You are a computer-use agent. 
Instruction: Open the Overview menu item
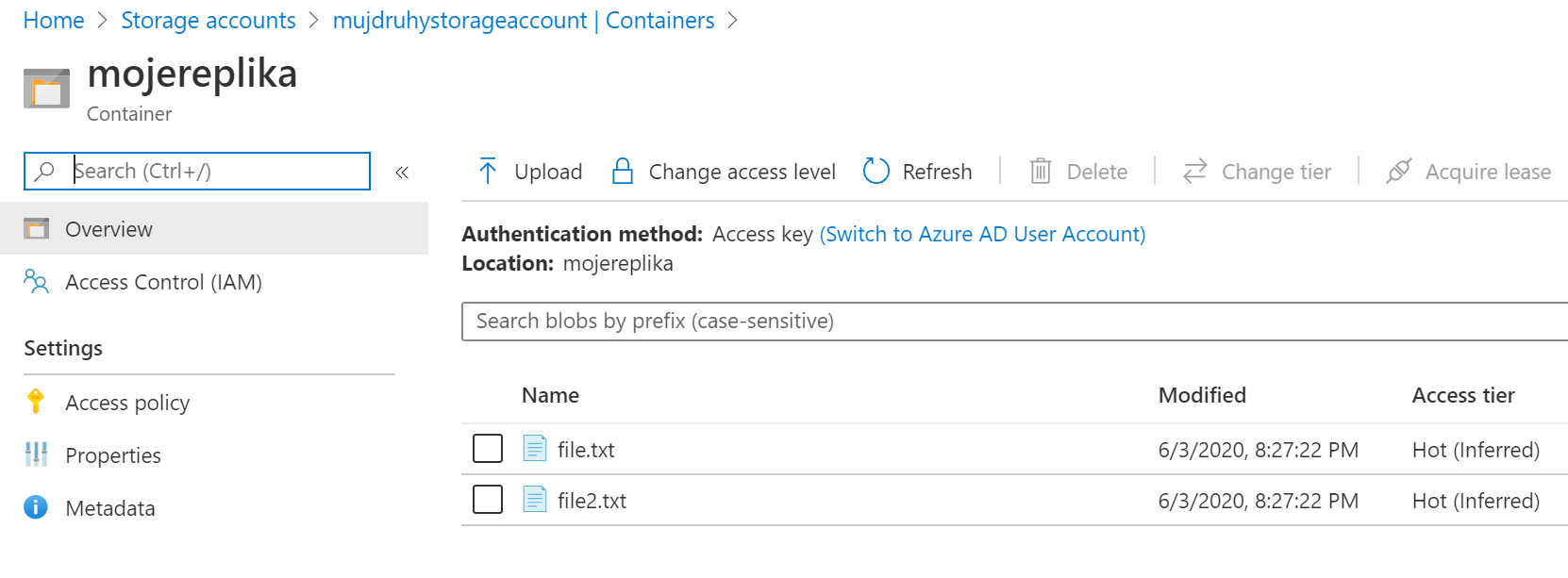click(108, 229)
